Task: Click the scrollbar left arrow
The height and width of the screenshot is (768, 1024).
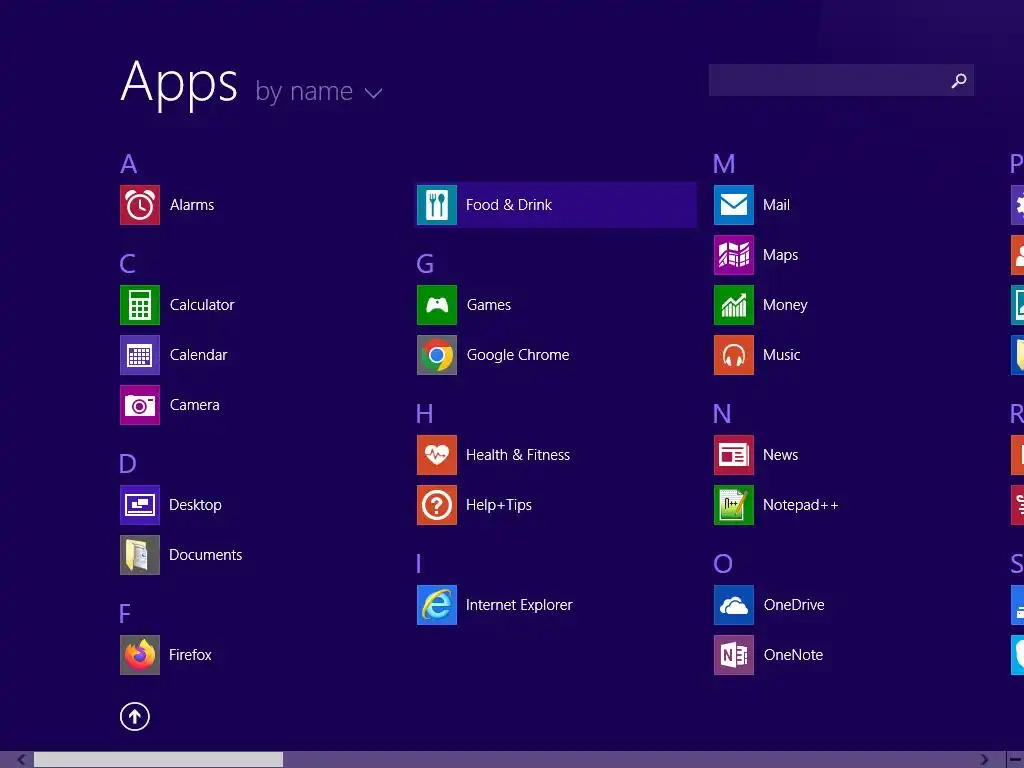Action: tap(21, 760)
